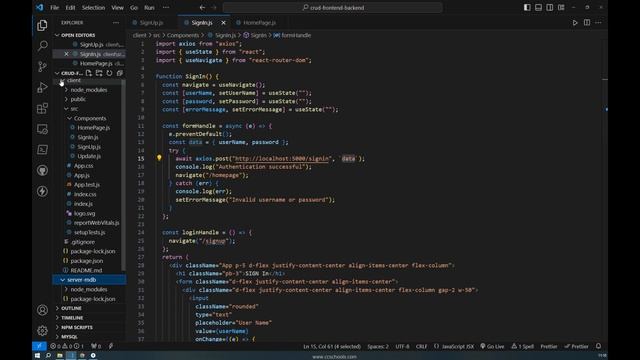The height and width of the screenshot is (360, 640).
Task: Click the explorer file tree scrollbar
Action: click(123, 176)
